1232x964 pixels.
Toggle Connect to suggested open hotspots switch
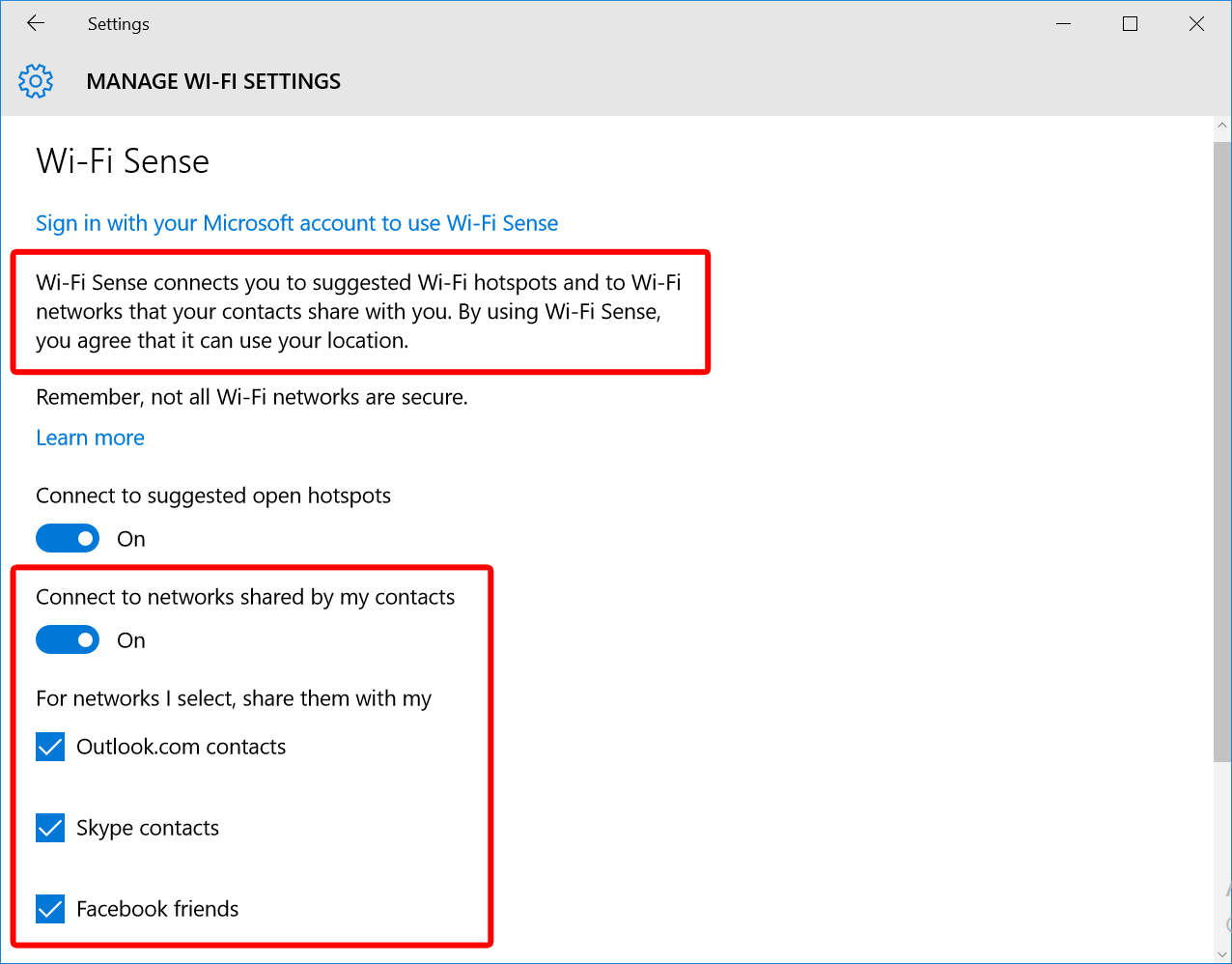coord(68,538)
